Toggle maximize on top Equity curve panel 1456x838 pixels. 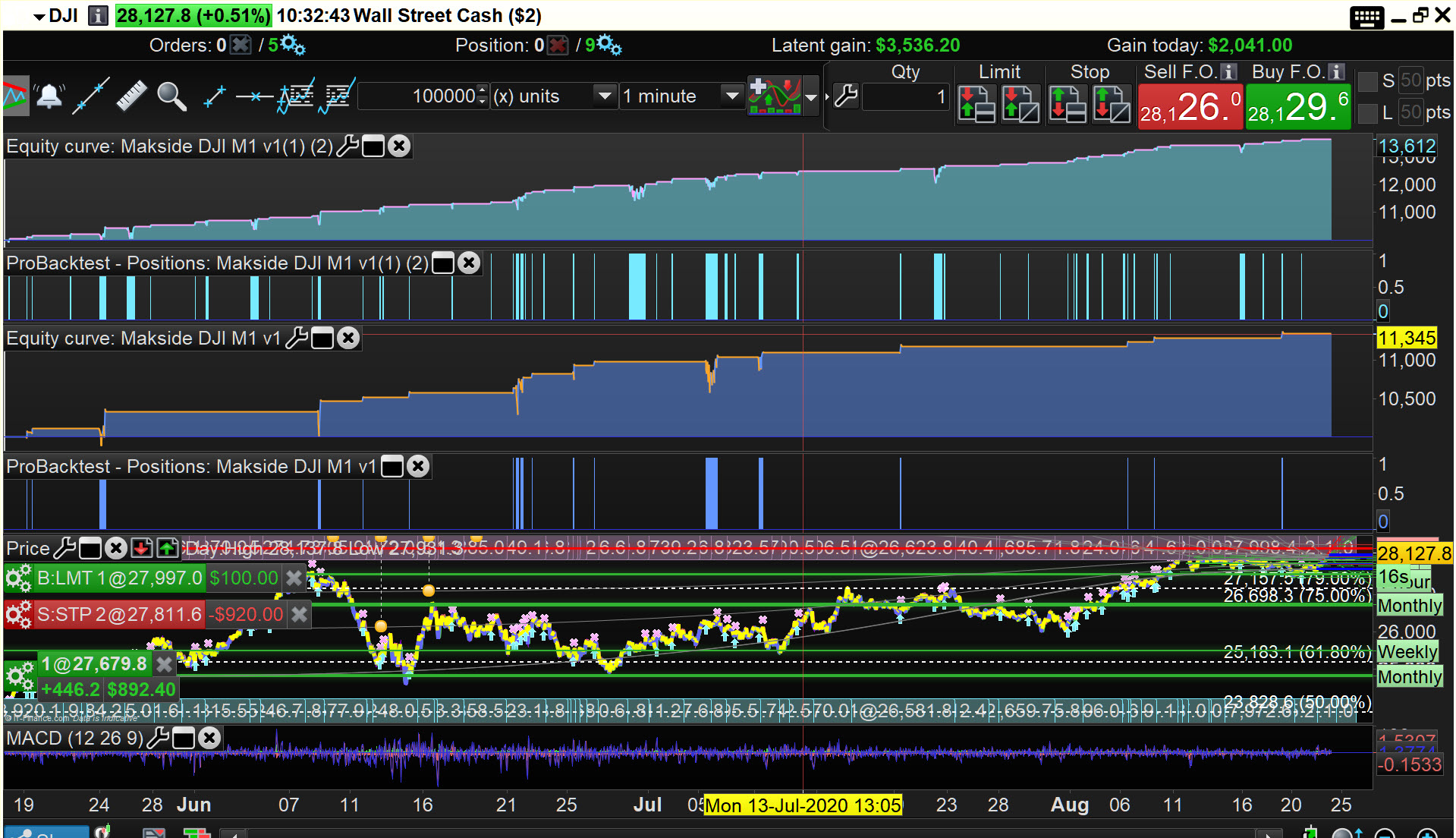tap(373, 146)
